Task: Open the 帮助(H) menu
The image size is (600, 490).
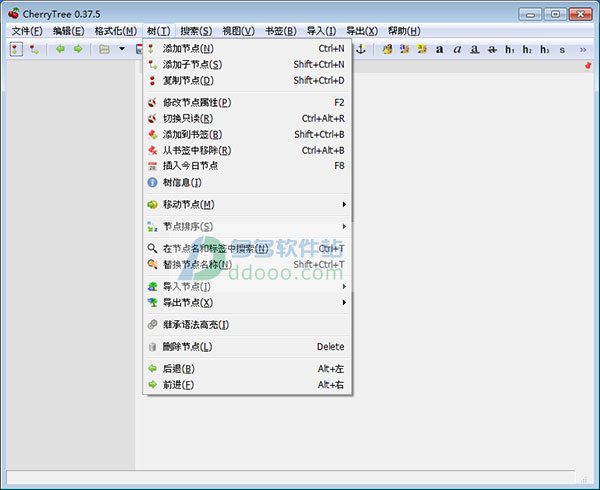Action: pos(404,31)
